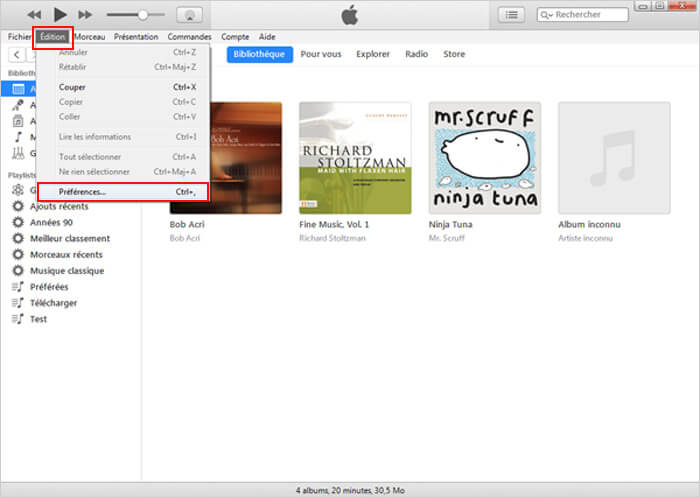This screenshot has width=700, height=498.
Task: Click the gear icon beside Musique classique
Action: point(18,270)
